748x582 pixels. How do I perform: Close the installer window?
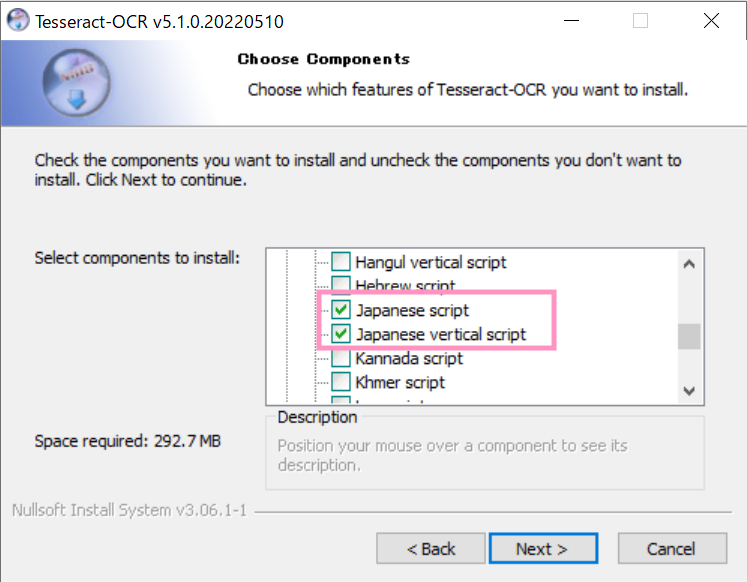711,21
